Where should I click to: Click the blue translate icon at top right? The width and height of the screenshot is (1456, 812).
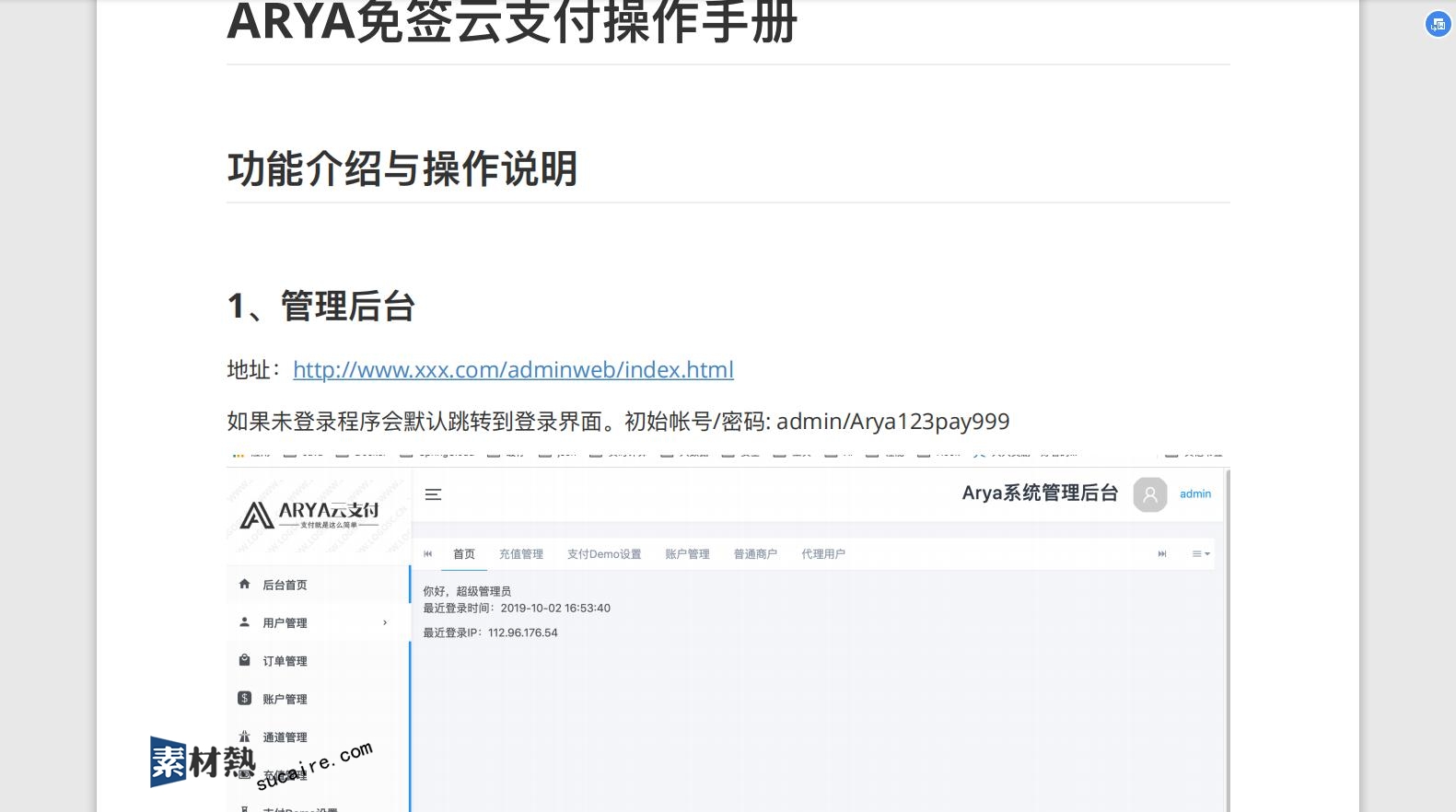point(1438,25)
